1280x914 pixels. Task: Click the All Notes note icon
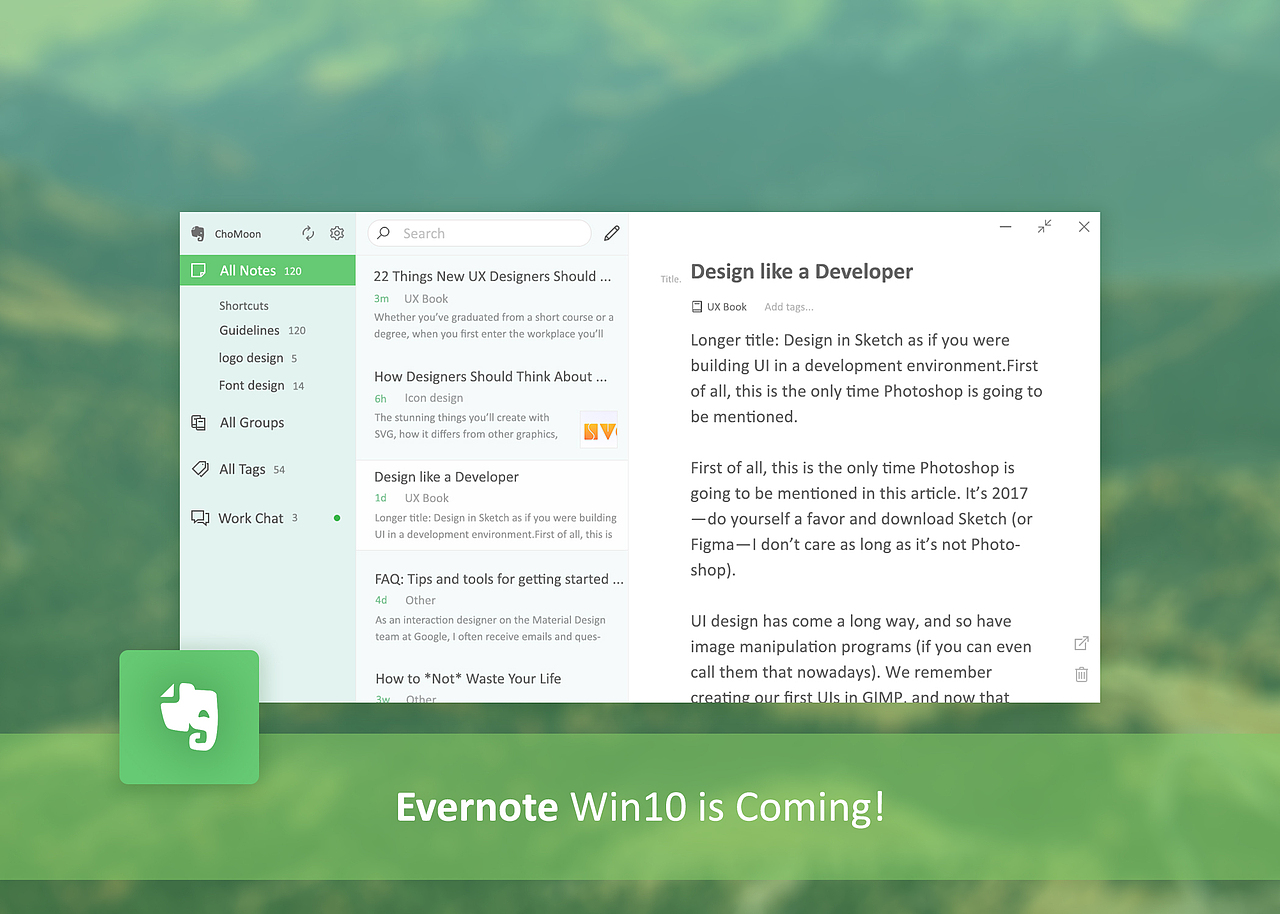pos(199,270)
